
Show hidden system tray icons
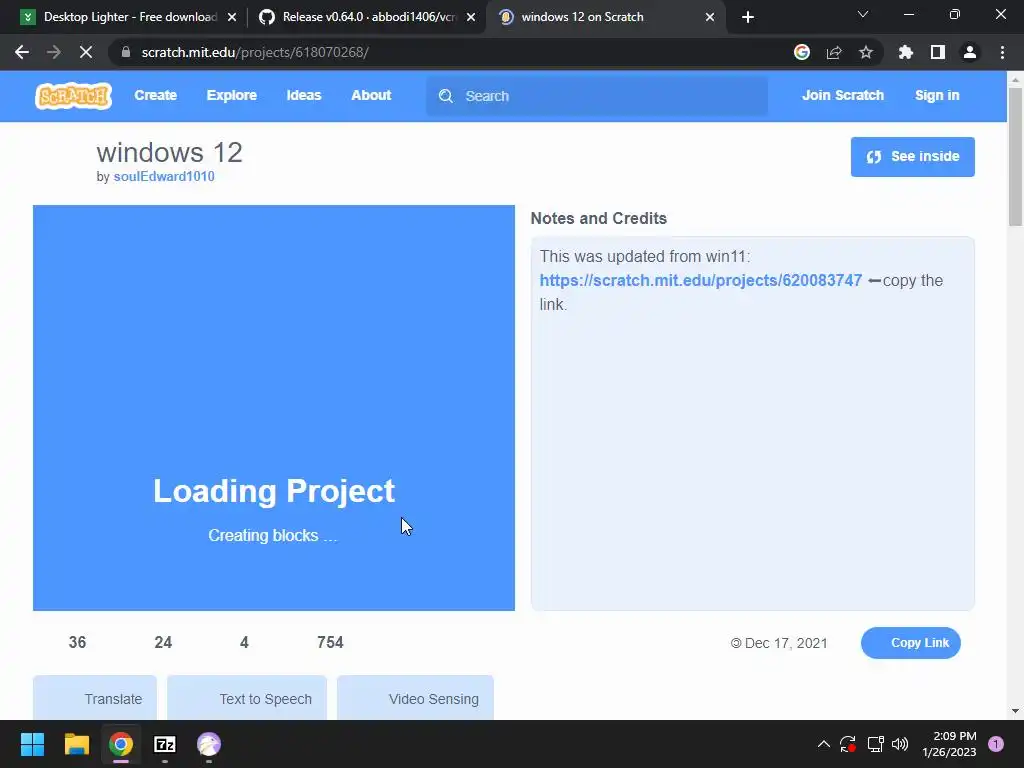[824, 744]
